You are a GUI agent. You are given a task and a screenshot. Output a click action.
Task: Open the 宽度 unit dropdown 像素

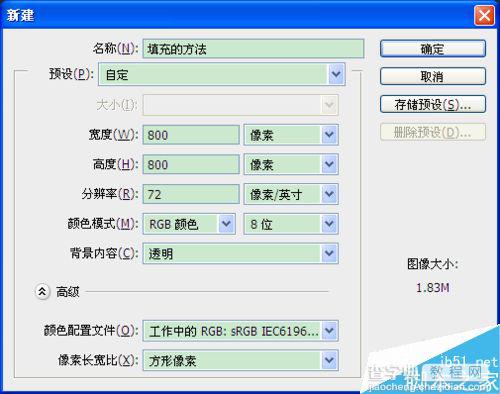(x=291, y=135)
